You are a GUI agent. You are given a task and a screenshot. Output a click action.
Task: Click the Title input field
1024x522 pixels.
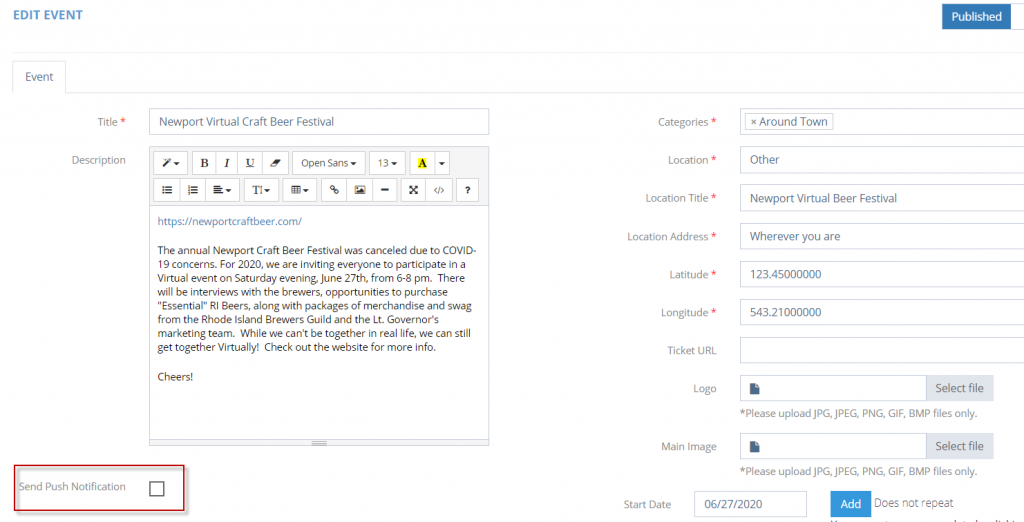tap(319, 122)
